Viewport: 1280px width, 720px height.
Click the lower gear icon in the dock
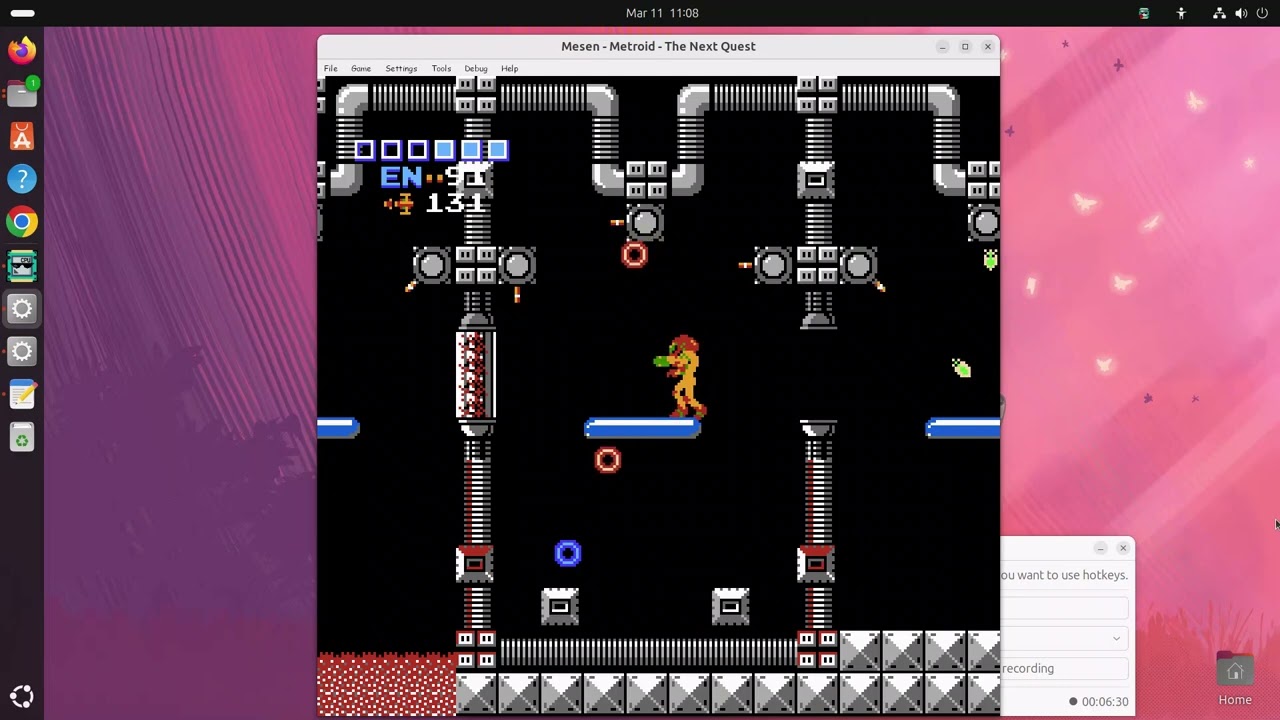click(x=22, y=351)
